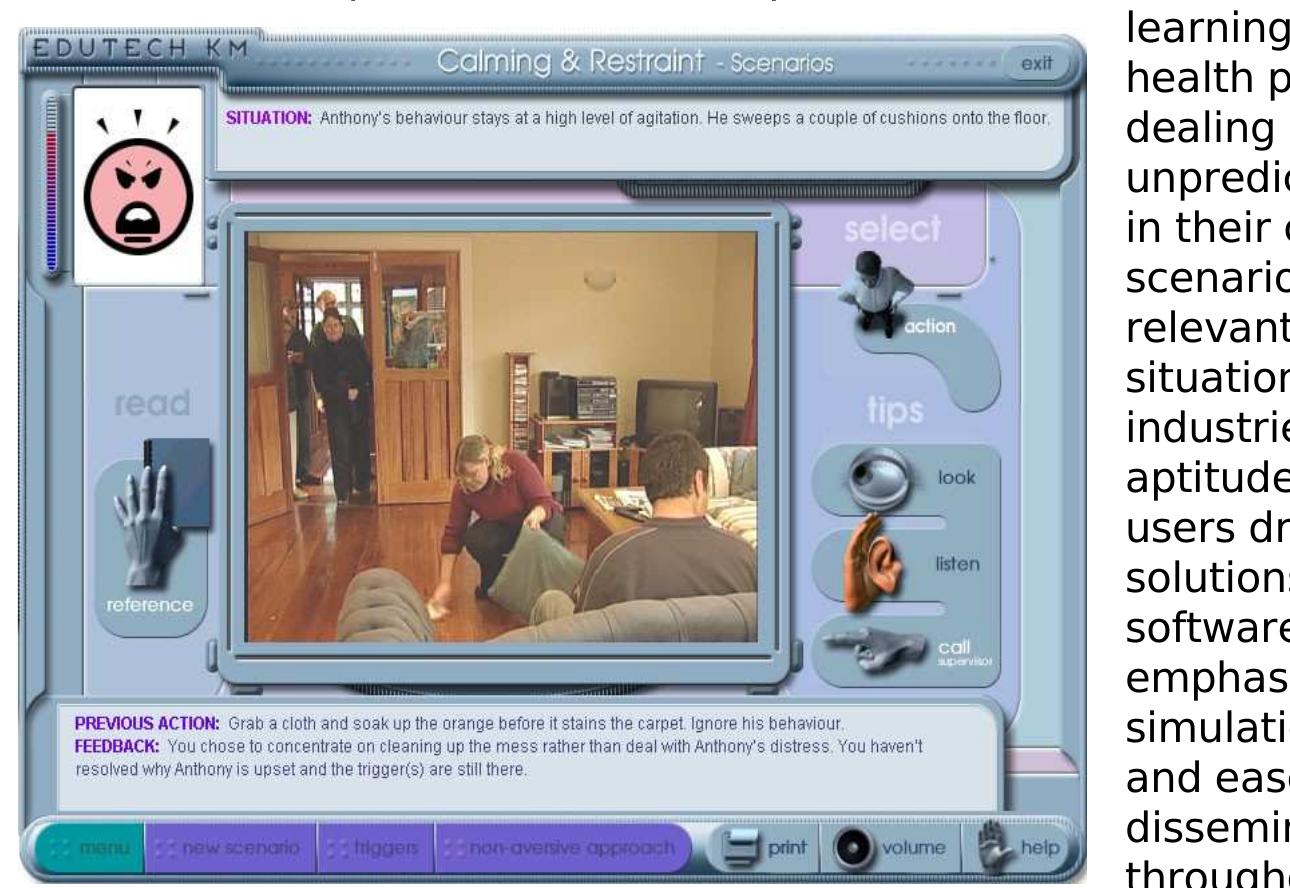Click the printer icon

[741, 850]
